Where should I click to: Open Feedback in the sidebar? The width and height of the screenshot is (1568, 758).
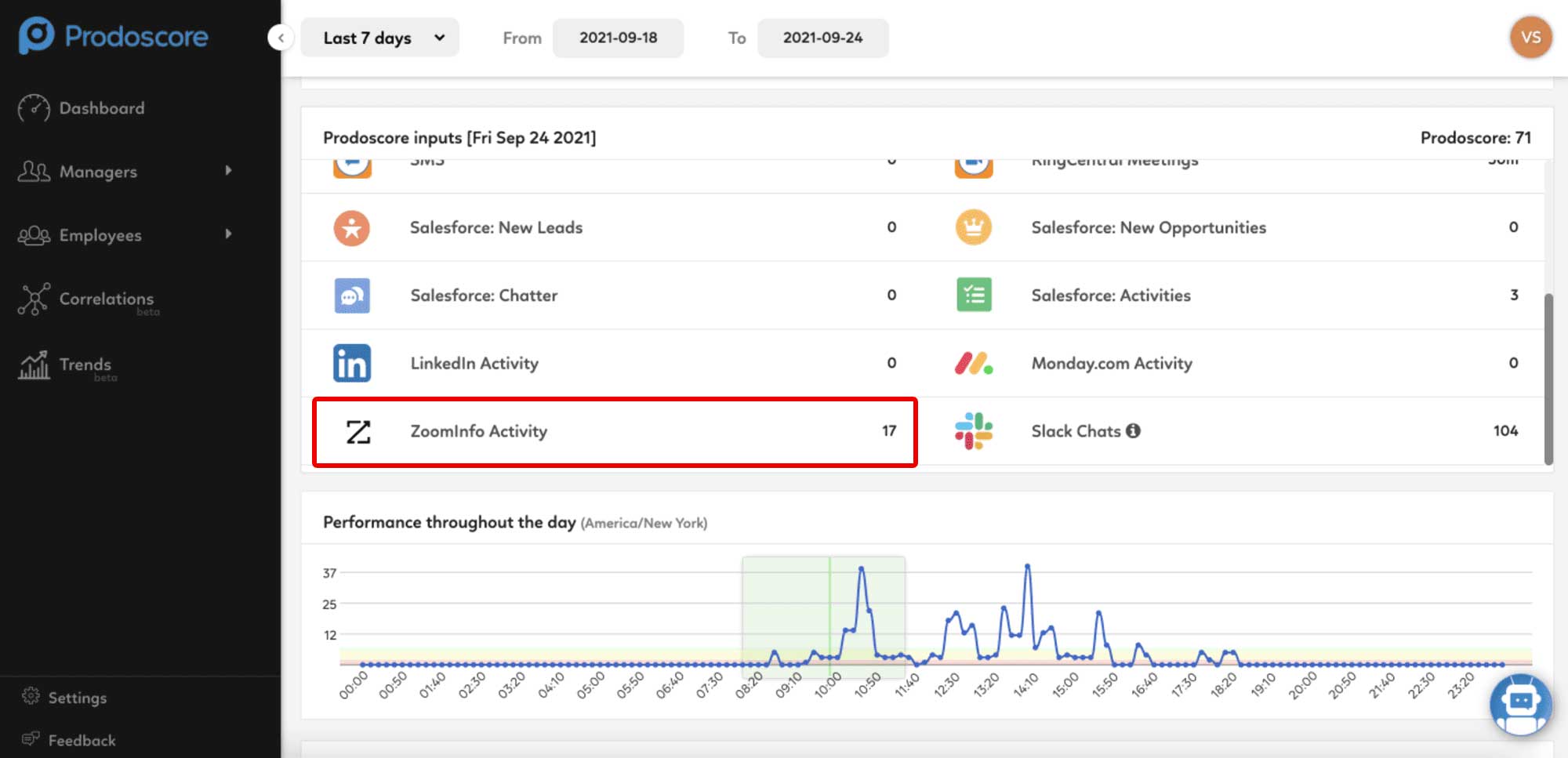(x=82, y=740)
